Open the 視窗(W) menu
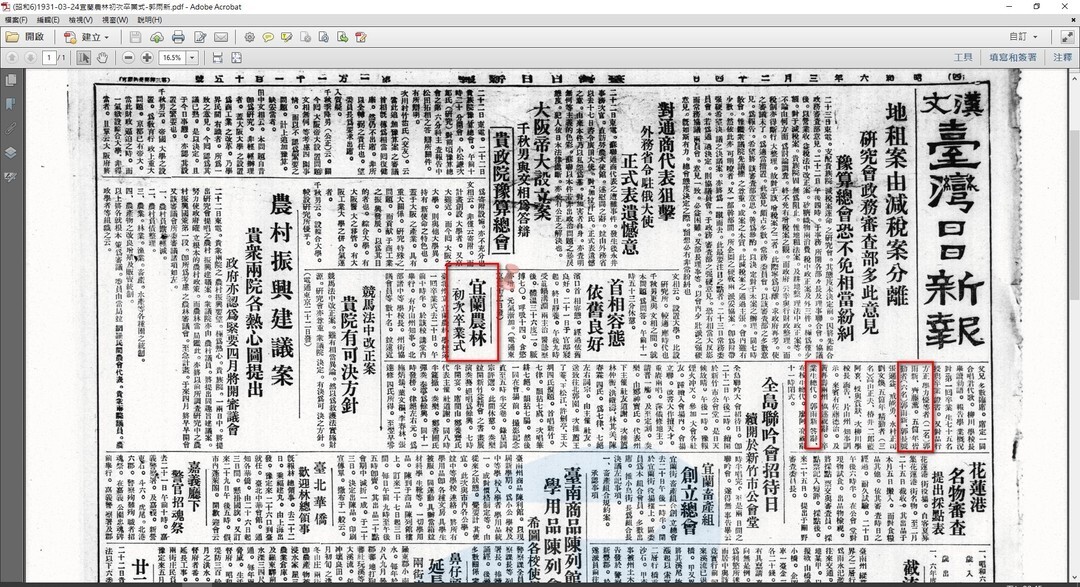This screenshot has height=587, width=1080. click(x=115, y=20)
